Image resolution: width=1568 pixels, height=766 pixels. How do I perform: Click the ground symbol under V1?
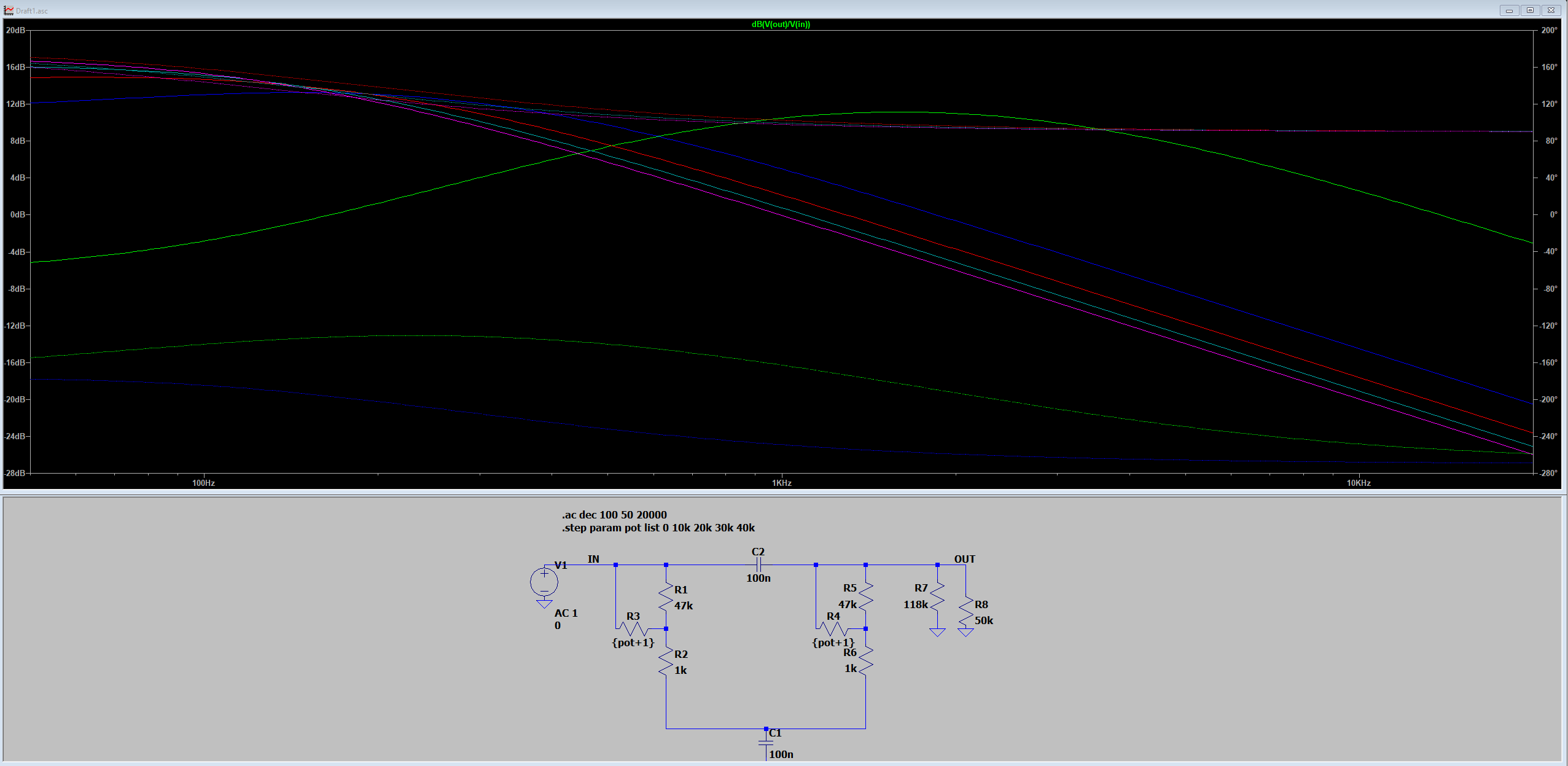(x=544, y=604)
